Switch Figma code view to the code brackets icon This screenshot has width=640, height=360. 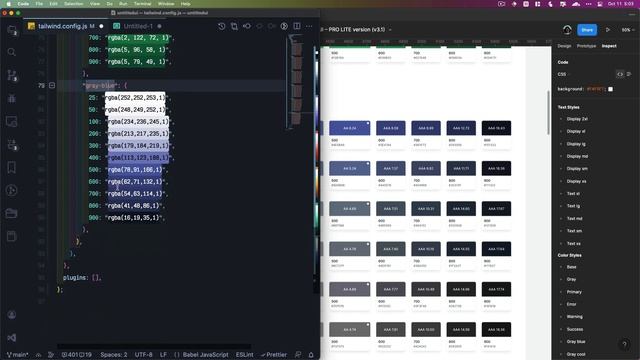click(x=620, y=74)
